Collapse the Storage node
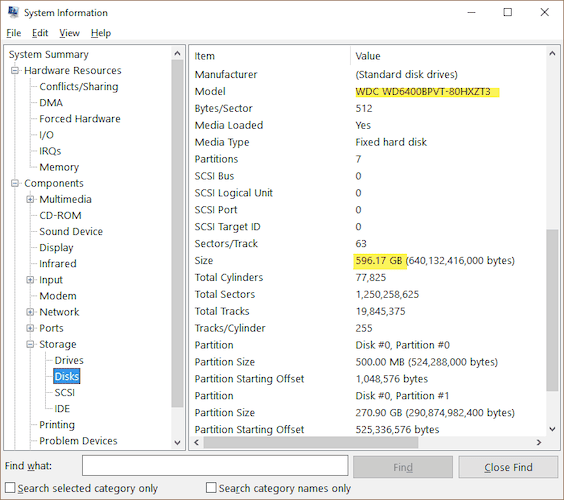Viewport: 564px width, 500px height. (30, 344)
